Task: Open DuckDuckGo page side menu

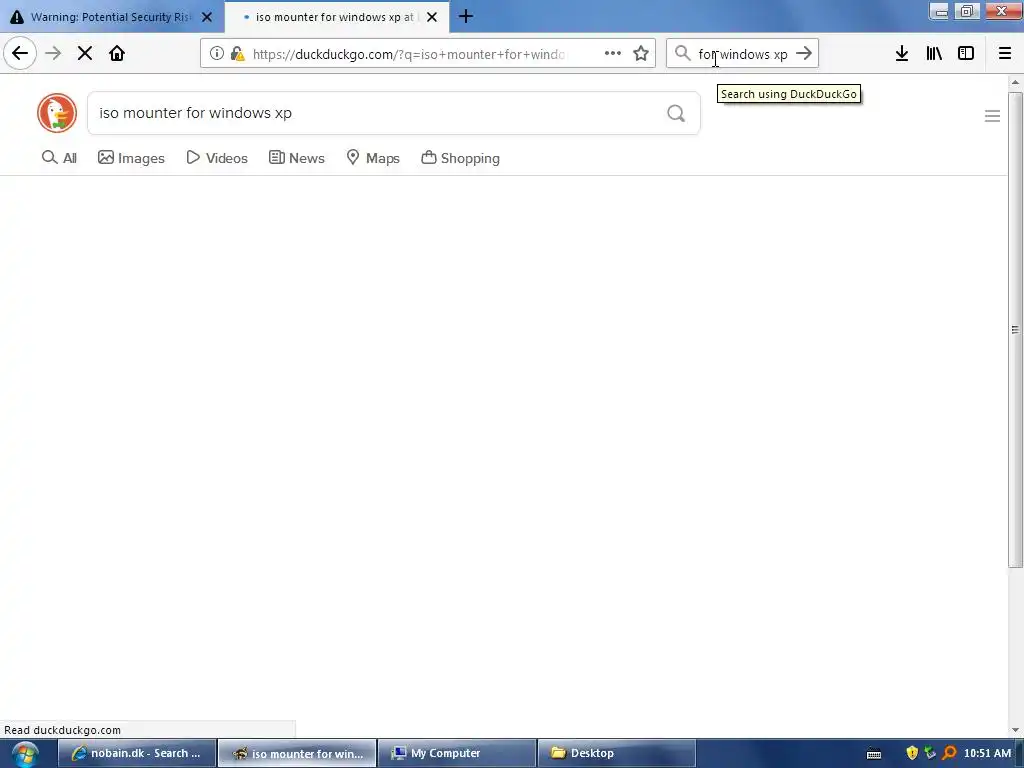Action: (x=992, y=116)
